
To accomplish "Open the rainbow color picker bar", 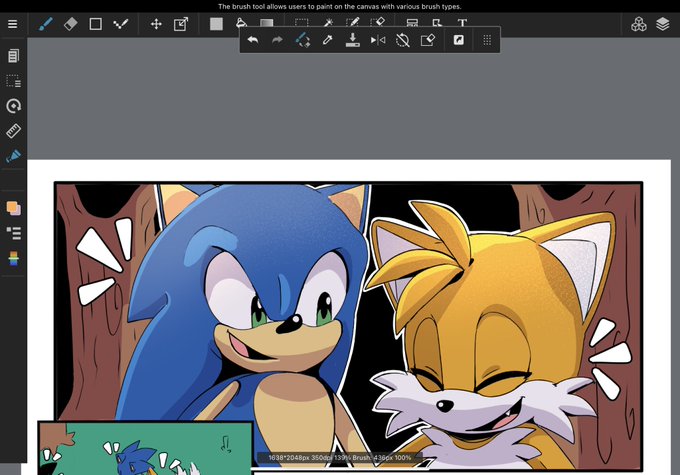I will (x=13, y=259).
